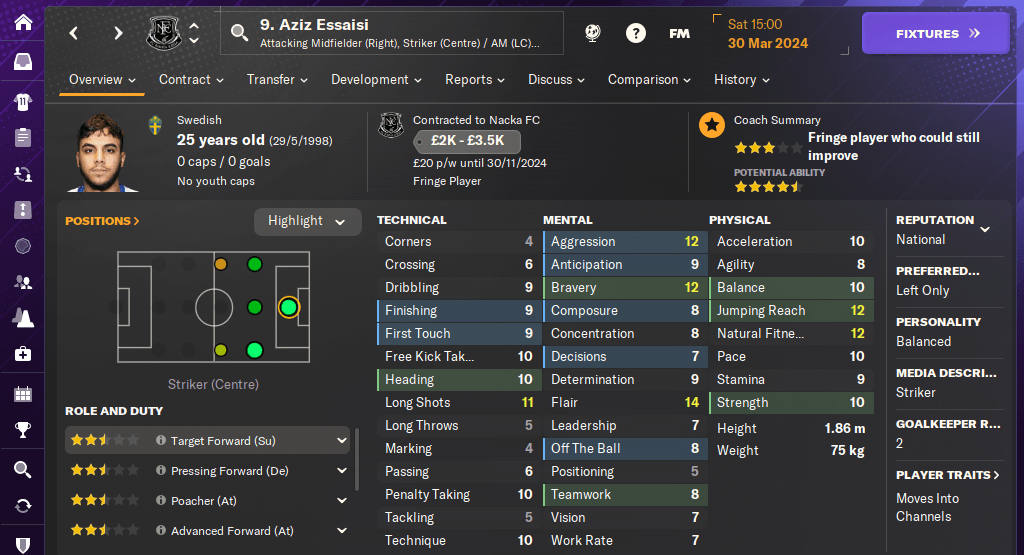1024x555 pixels.
Task: Open the Player Traits link
Action: pyautogui.click(x=947, y=475)
